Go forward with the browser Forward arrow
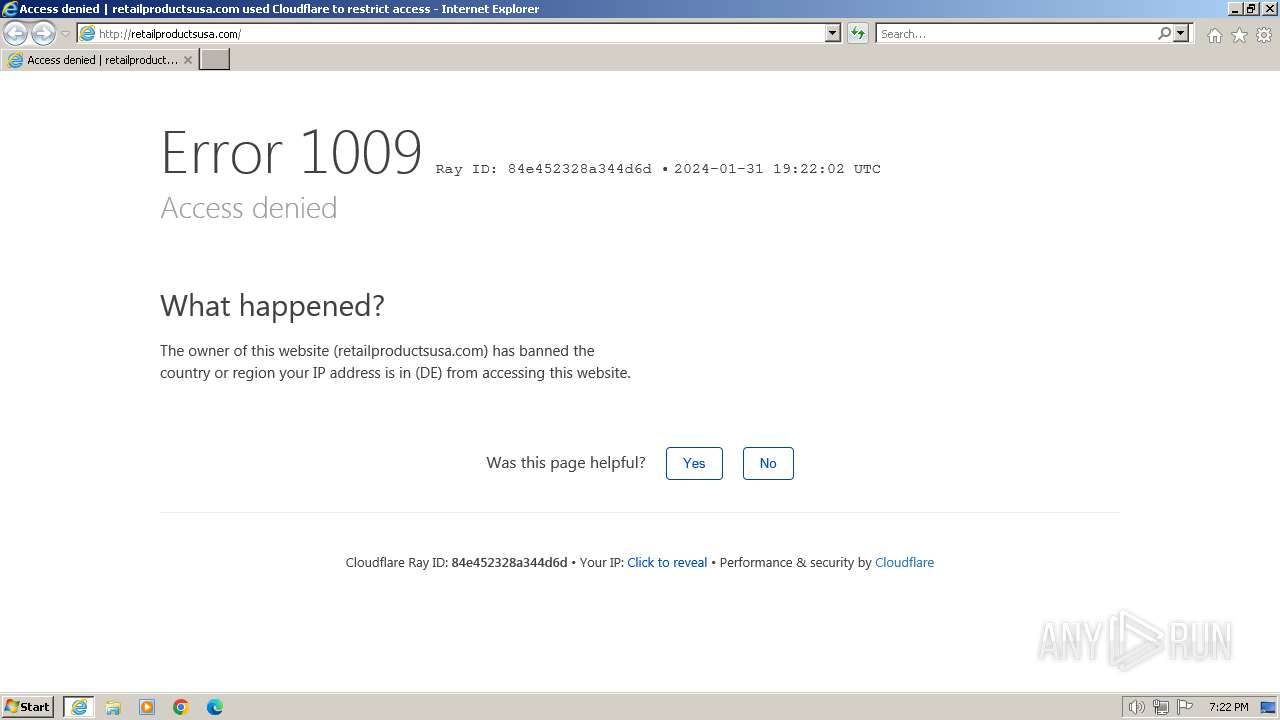This screenshot has width=1280, height=720. [x=43, y=34]
